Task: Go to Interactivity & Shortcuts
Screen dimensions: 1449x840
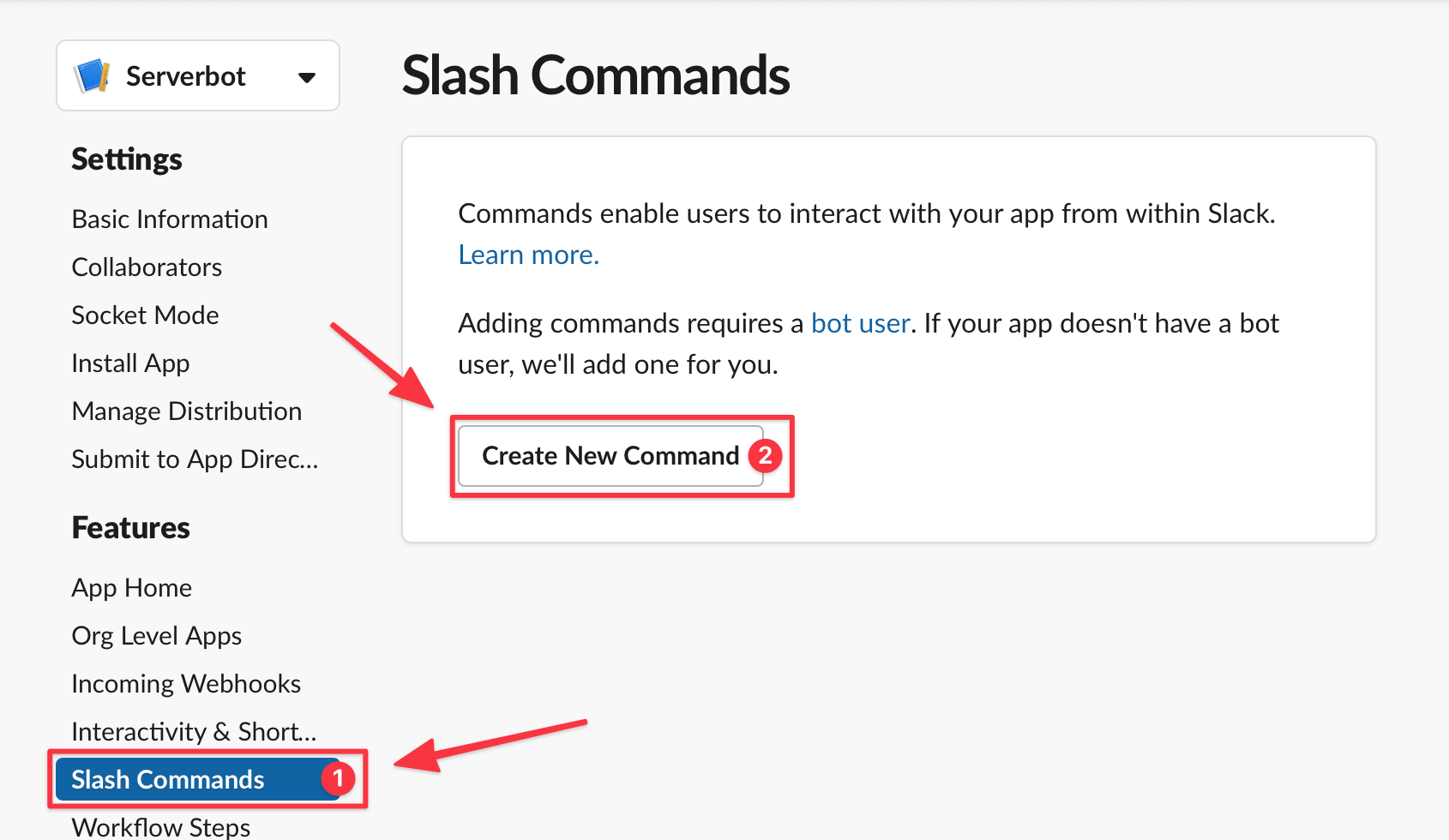Action: click(193, 731)
